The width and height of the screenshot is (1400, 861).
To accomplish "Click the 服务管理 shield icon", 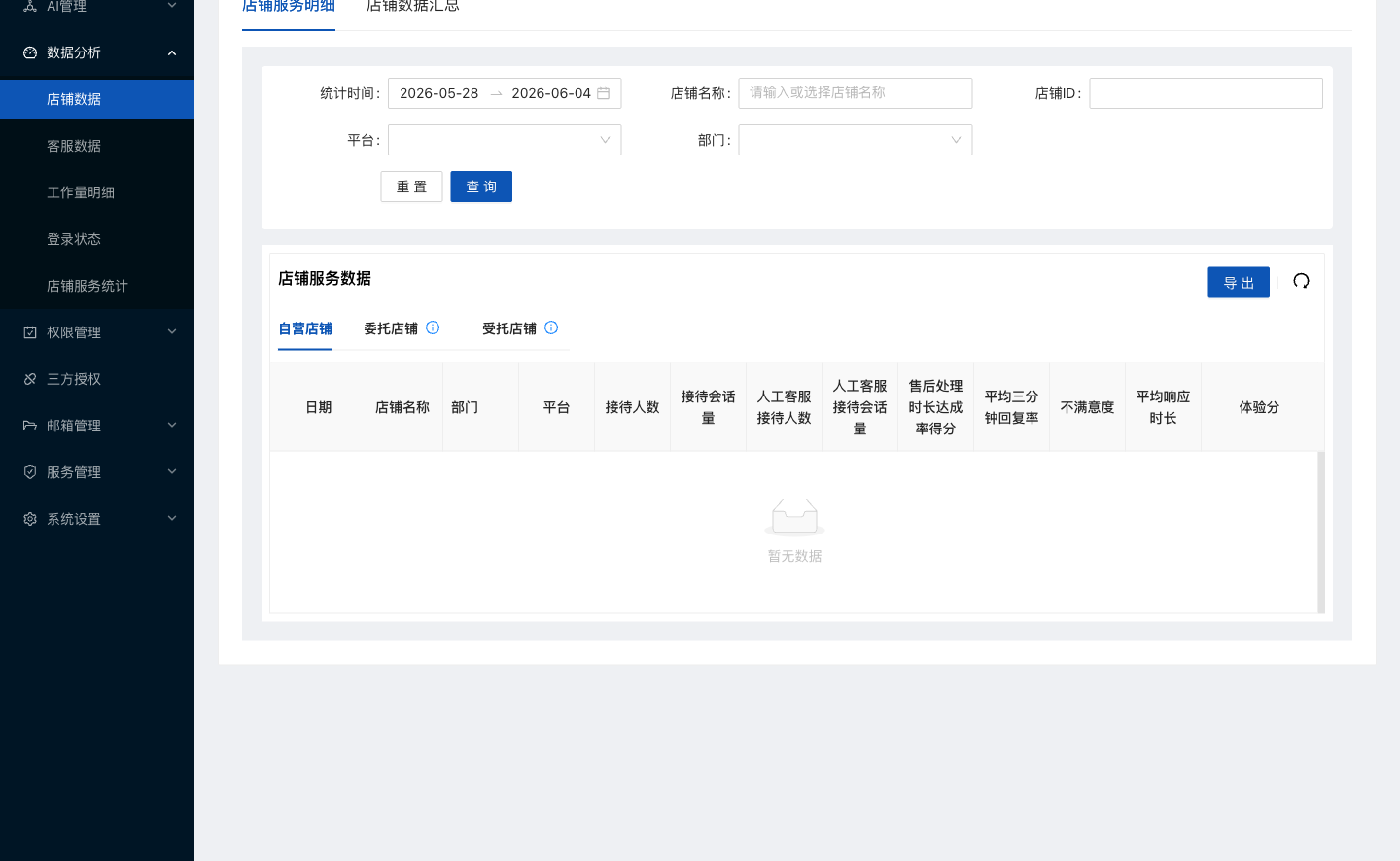I will 30,472.
